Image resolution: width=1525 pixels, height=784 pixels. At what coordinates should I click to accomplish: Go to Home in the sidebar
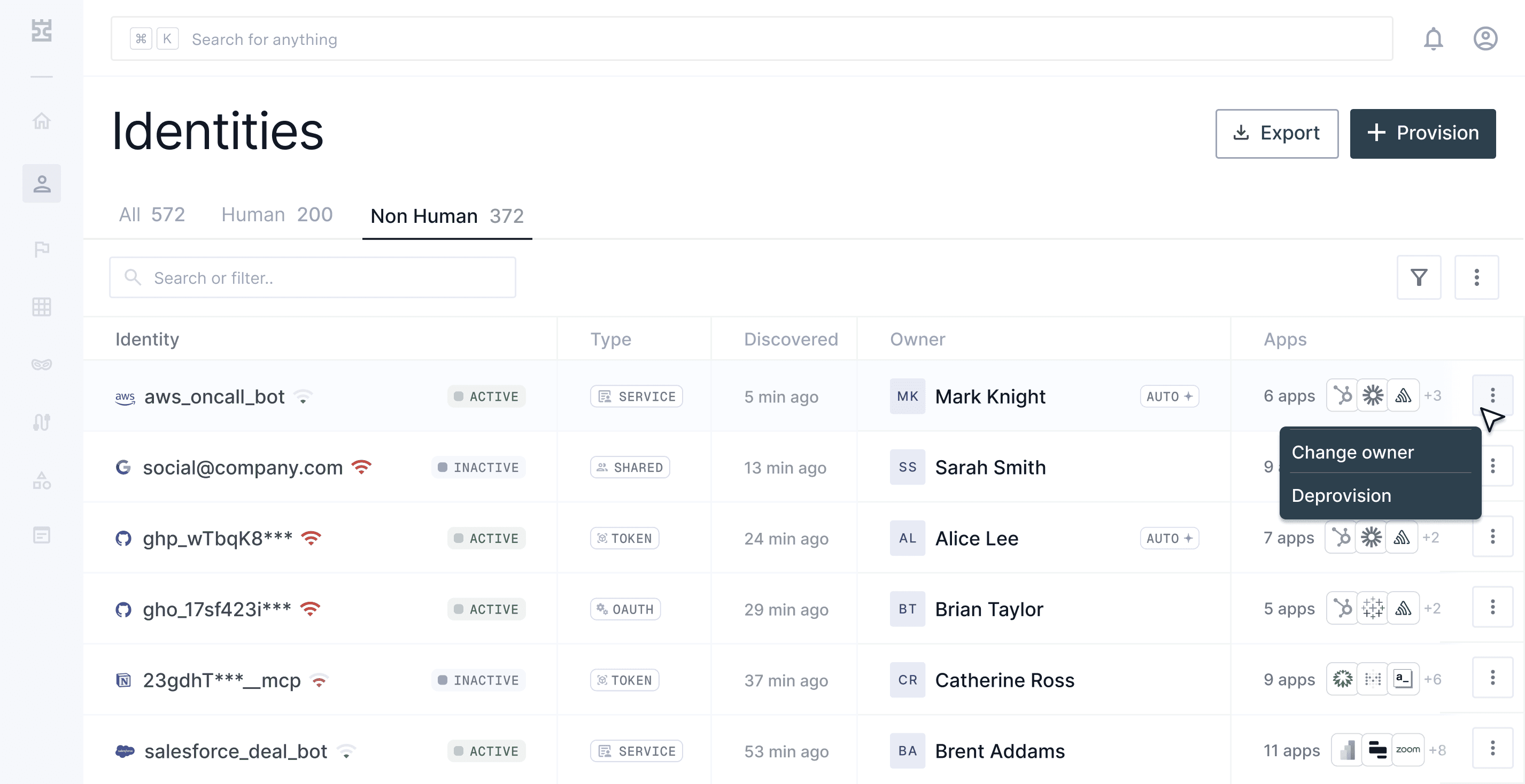click(42, 121)
